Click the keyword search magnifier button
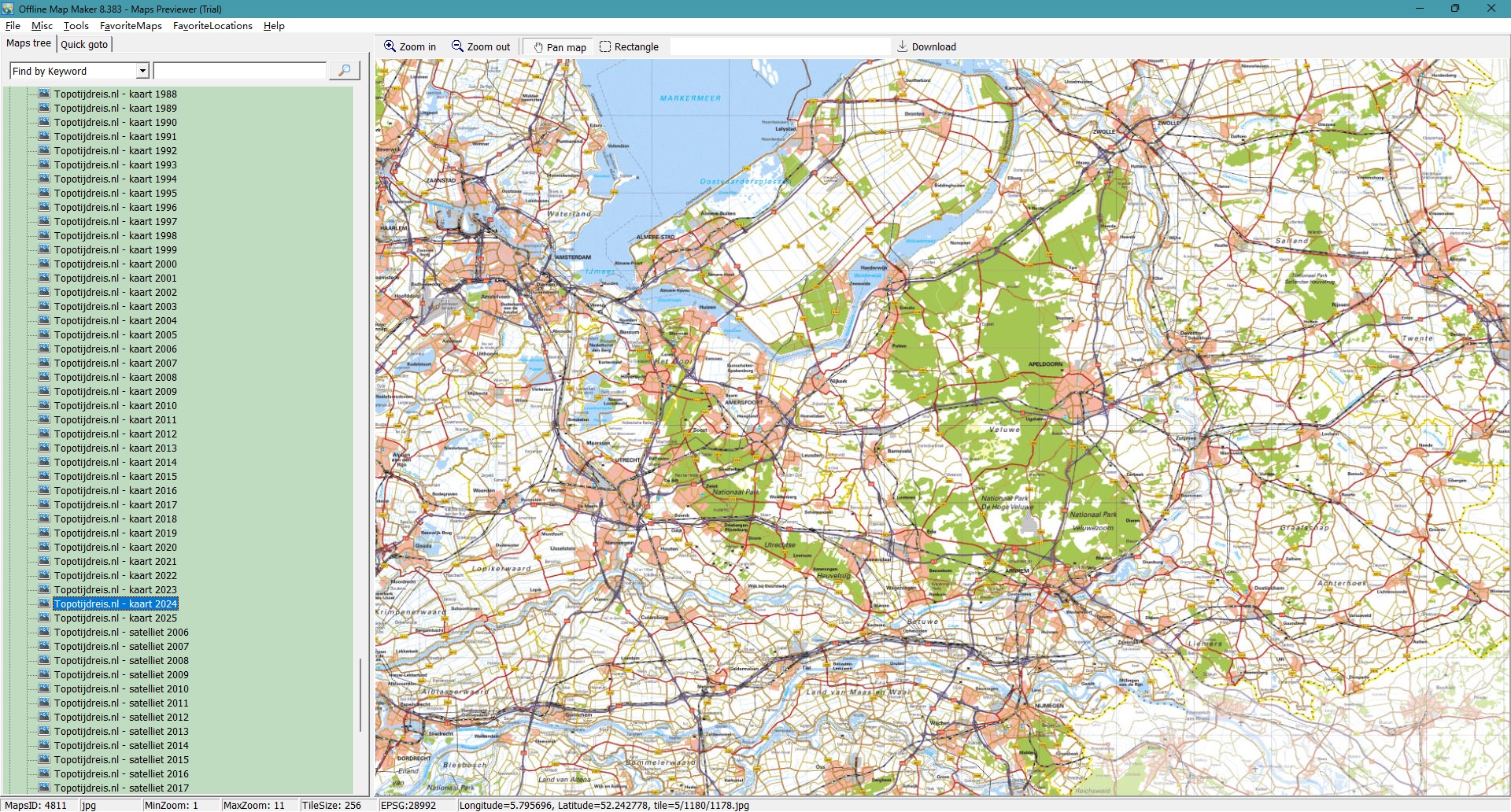This screenshot has width=1511, height=812. coord(344,71)
